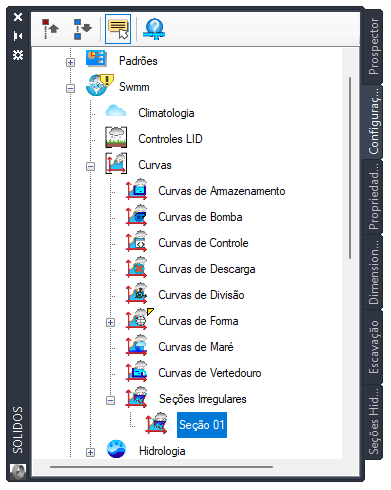Open help via the question mark icon
391x490 pixels.
154,29
